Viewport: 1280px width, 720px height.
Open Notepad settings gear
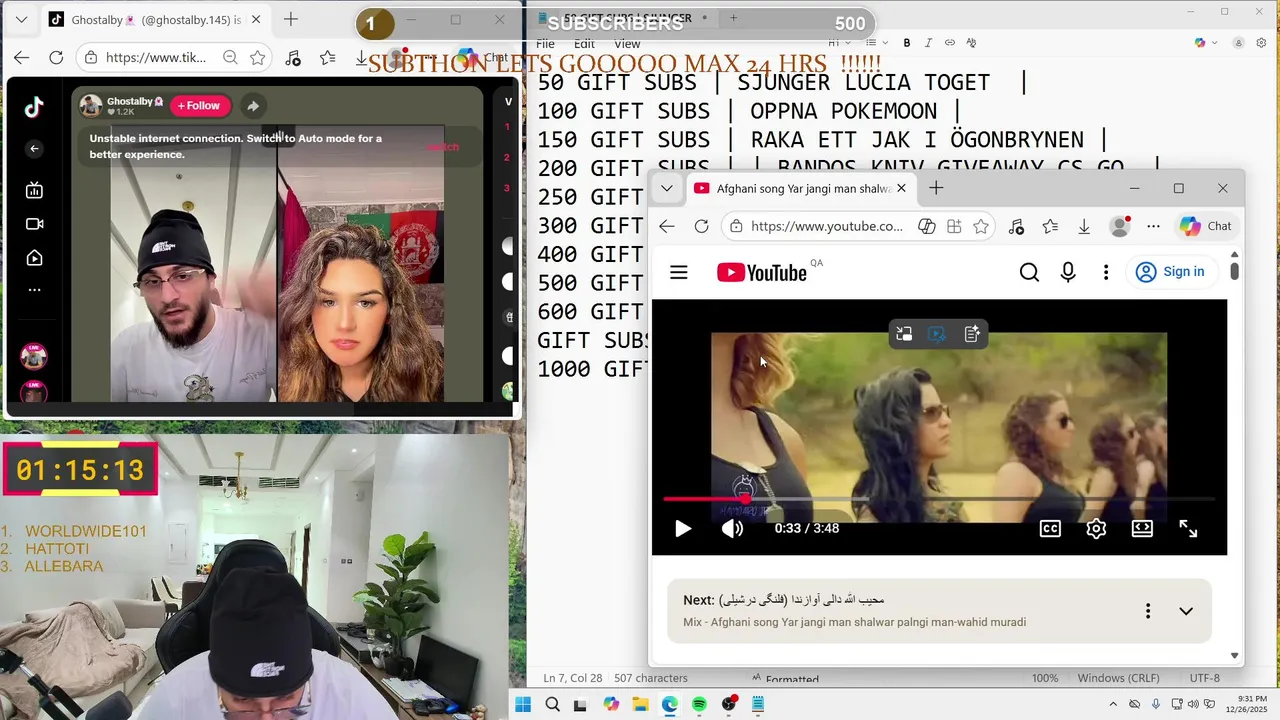[1261, 43]
